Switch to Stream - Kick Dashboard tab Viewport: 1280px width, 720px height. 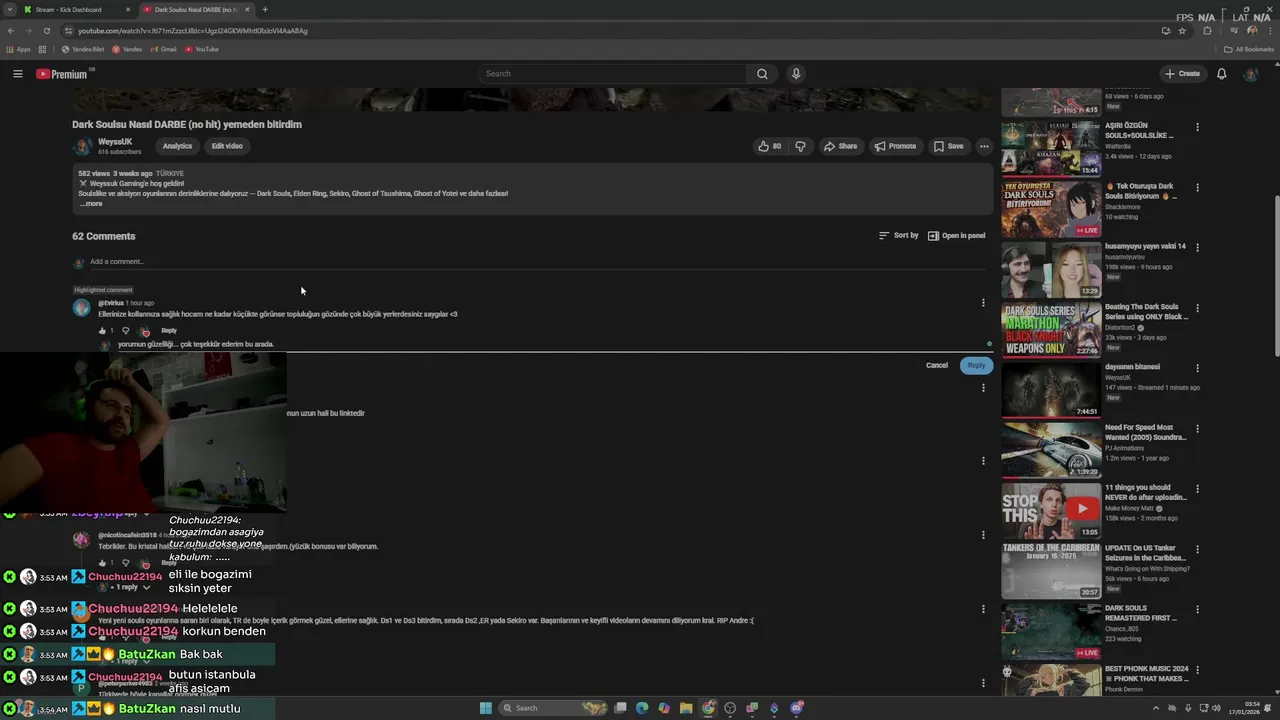[x=78, y=9]
